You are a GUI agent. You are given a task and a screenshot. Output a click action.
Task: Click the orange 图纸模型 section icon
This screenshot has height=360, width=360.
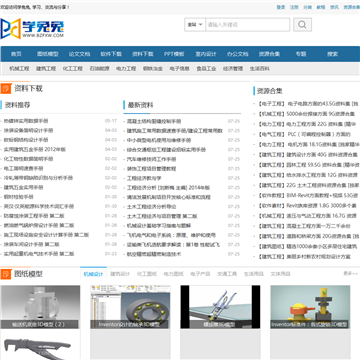5,274
